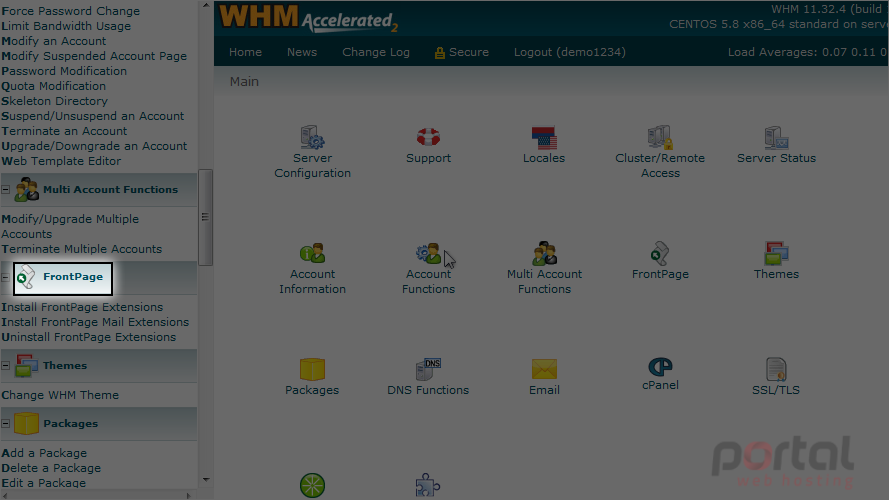The height and width of the screenshot is (500, 889).
Task: Click the green circular icon in bottom row
Action: pyautogui.click(x=312, y=485)
